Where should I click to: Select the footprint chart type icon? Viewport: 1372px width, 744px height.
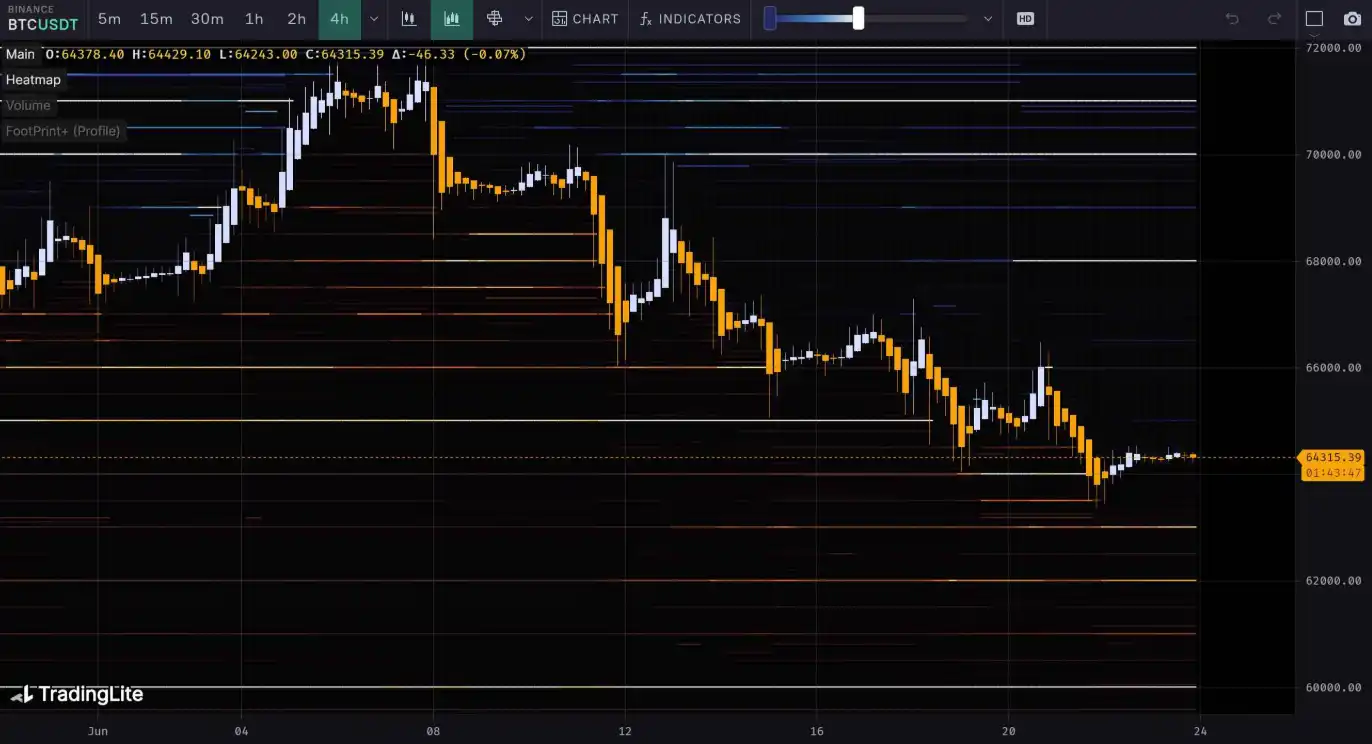click(494, 19)
